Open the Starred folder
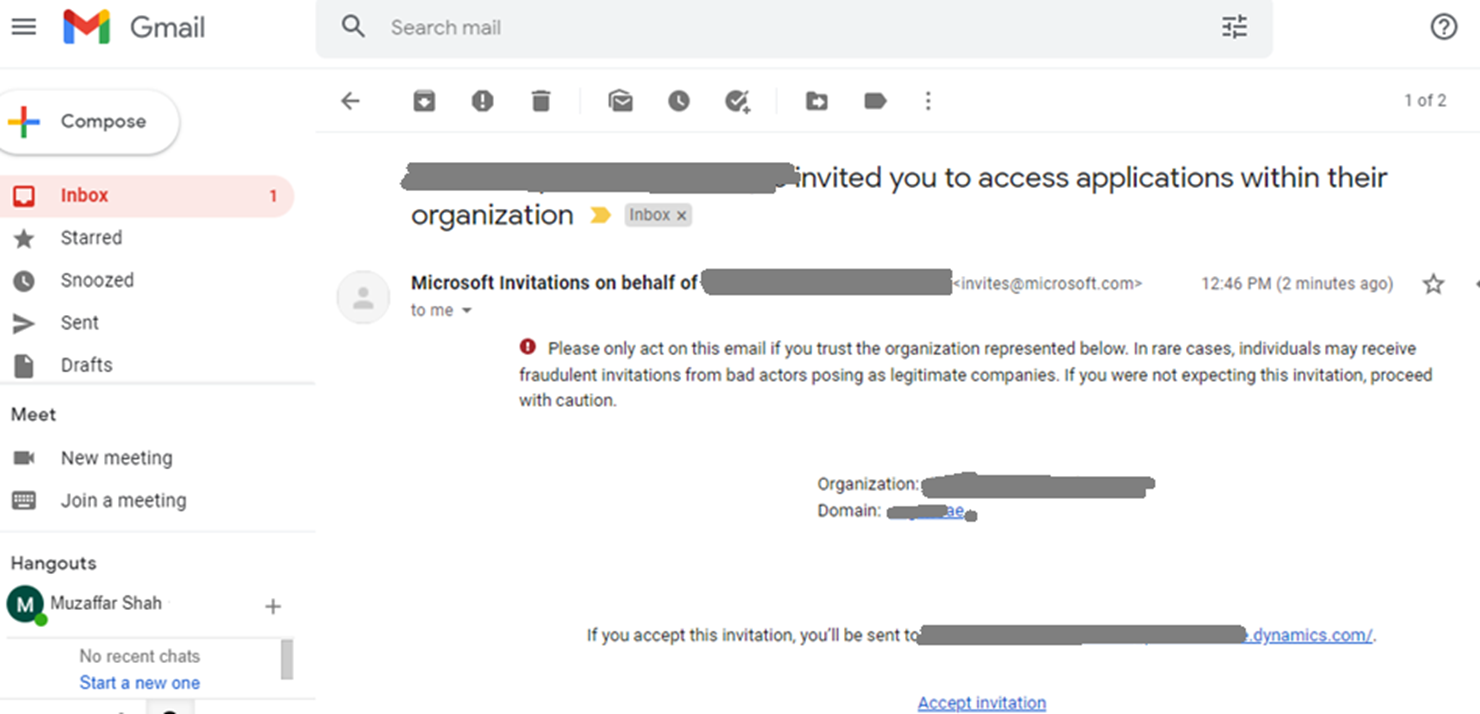This screenshot has height=714, width=1480. [x=91, y=238]
